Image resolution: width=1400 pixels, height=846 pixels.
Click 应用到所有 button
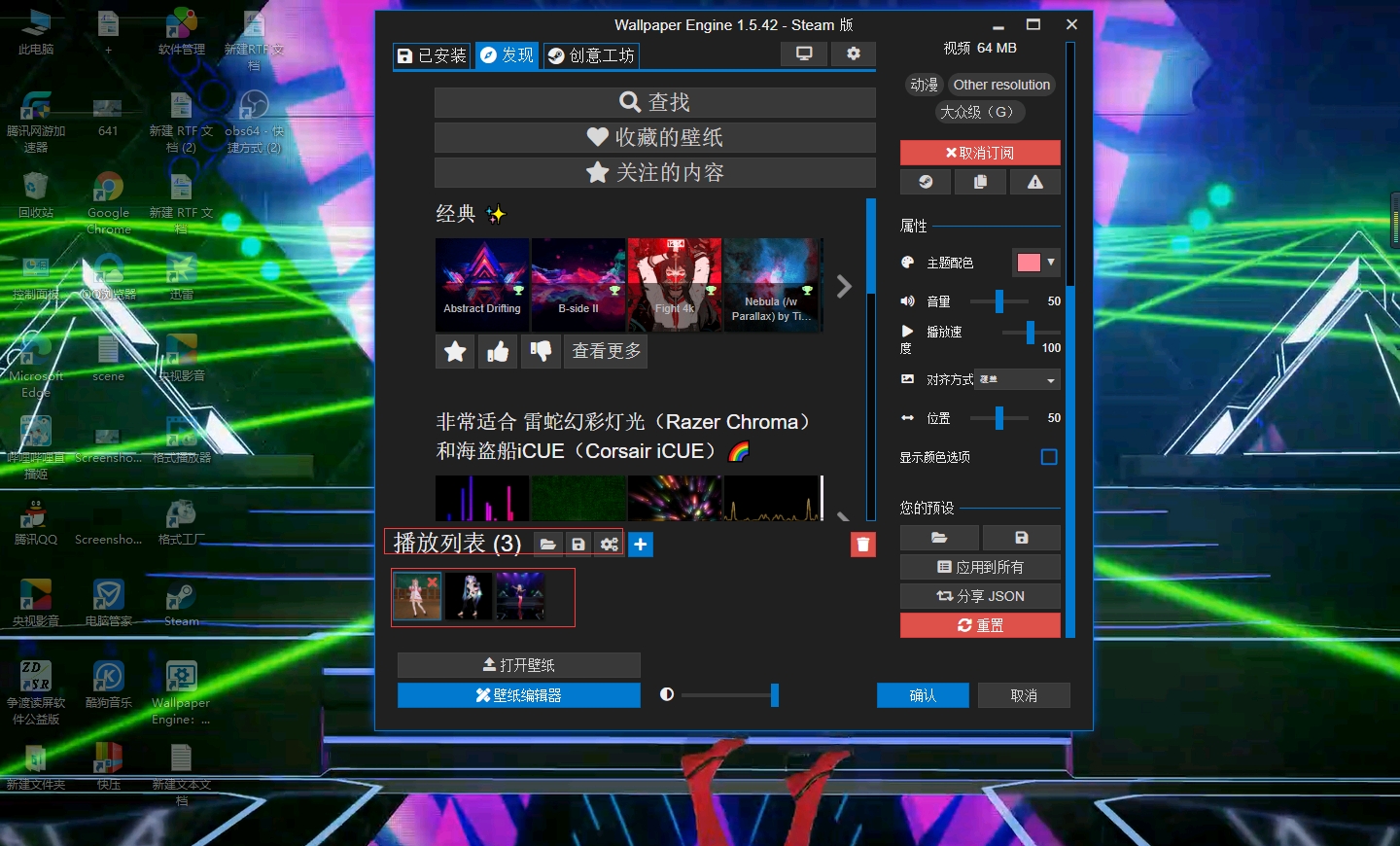(x=980, y=567)
